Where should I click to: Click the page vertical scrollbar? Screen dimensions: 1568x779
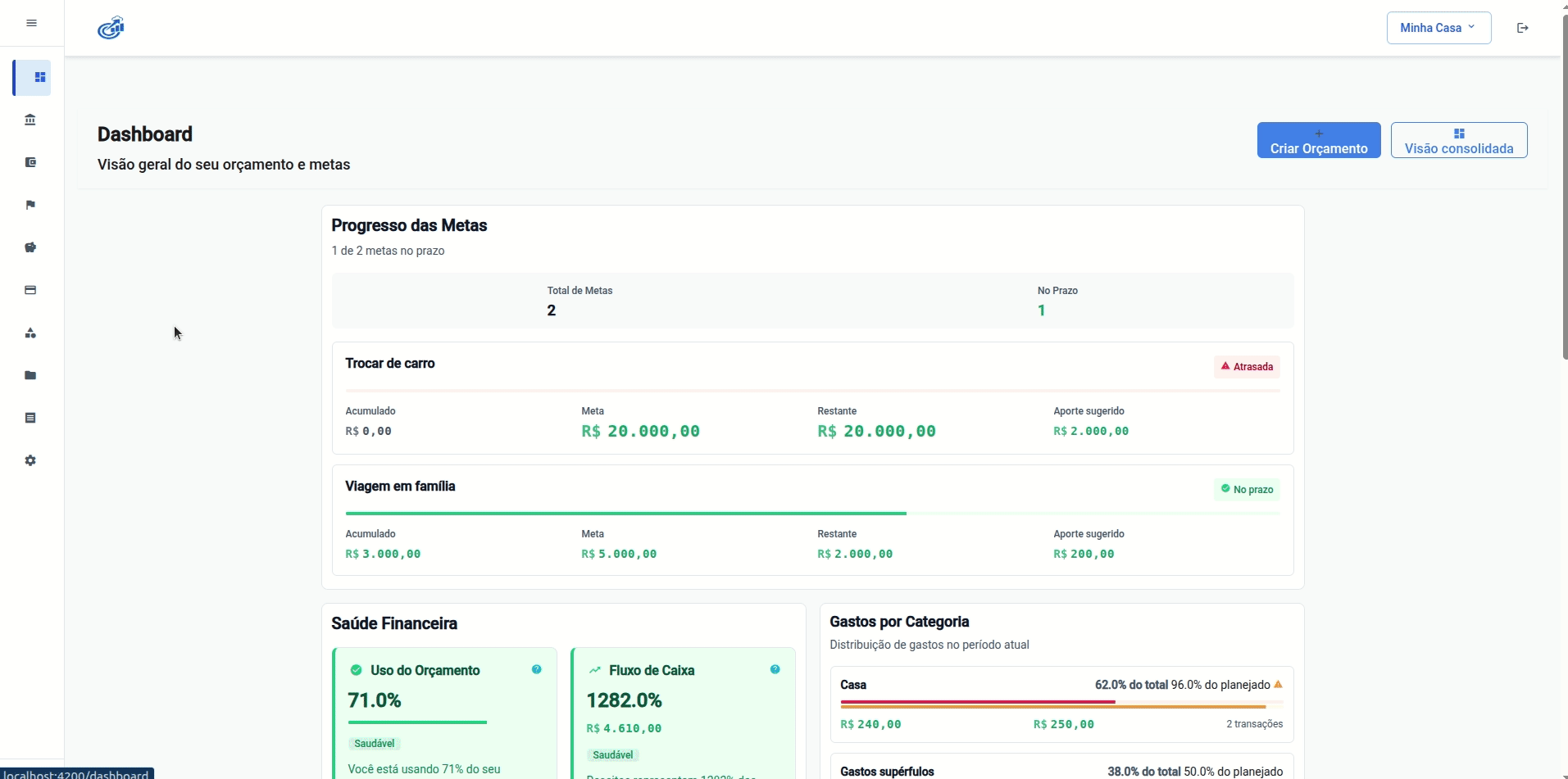(1564, 188)
